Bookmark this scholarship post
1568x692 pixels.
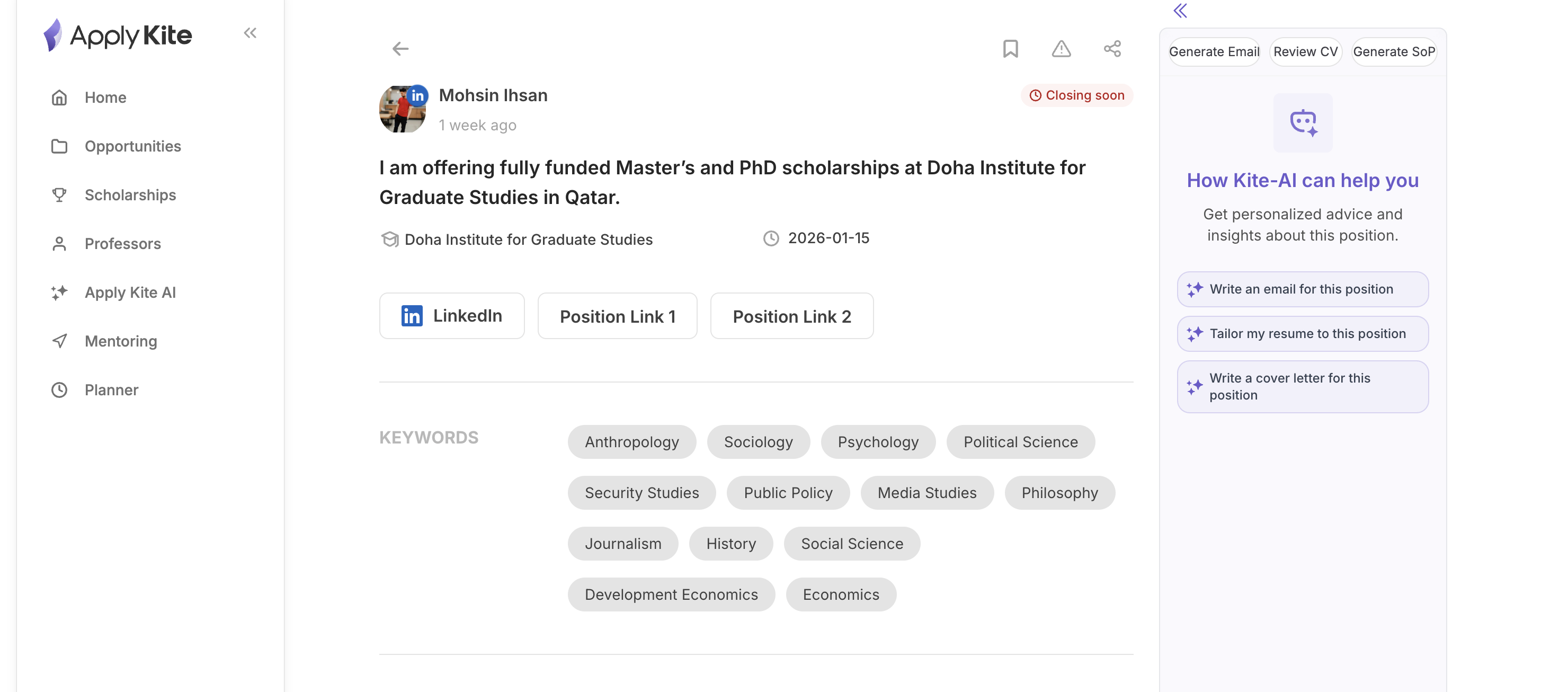tap(1010, 49)
